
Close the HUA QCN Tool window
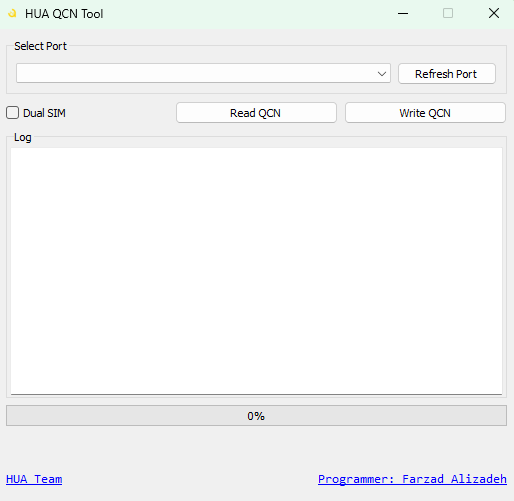point(494,14)
